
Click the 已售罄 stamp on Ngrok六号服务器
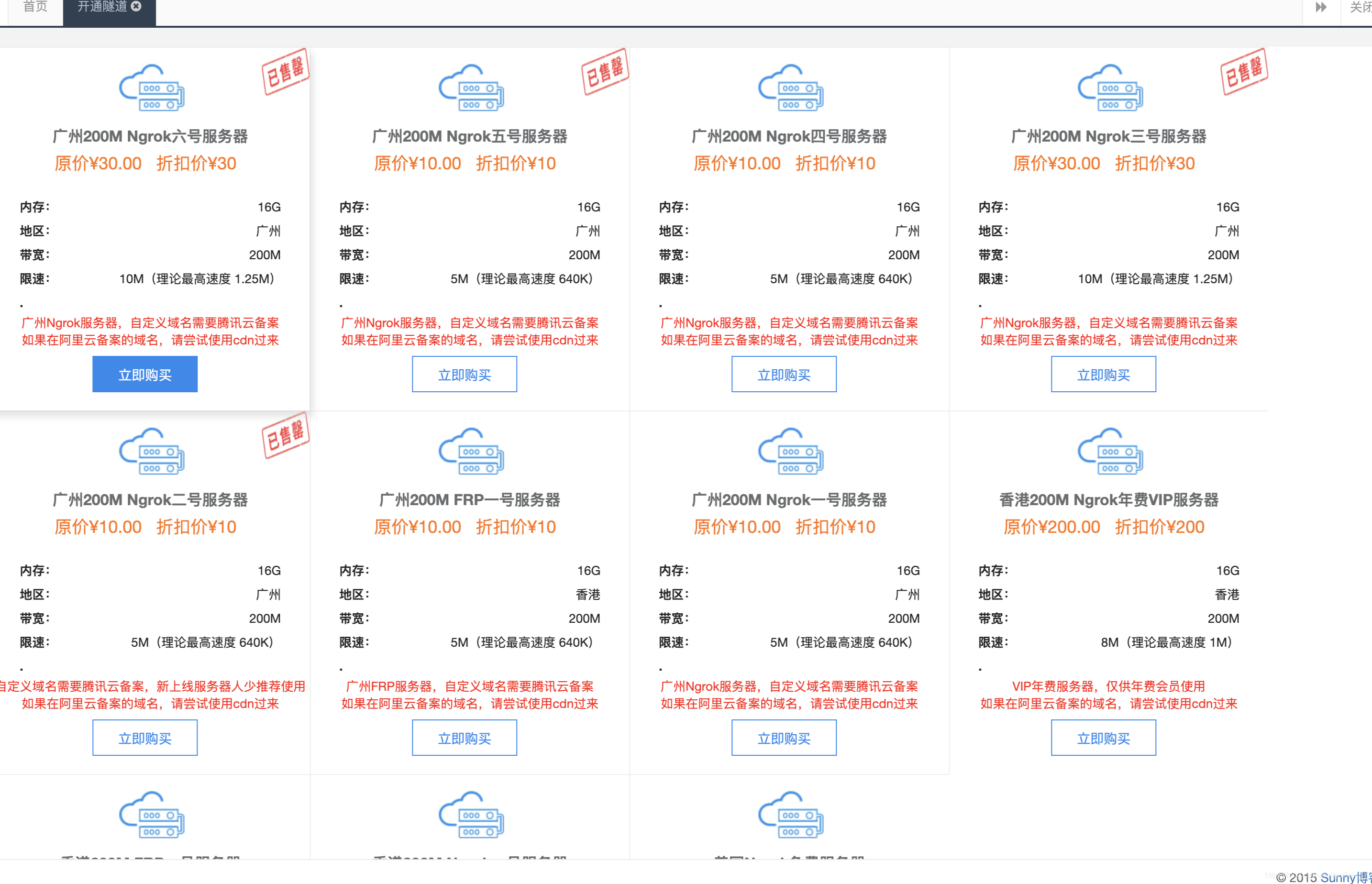tap(285, 72)
